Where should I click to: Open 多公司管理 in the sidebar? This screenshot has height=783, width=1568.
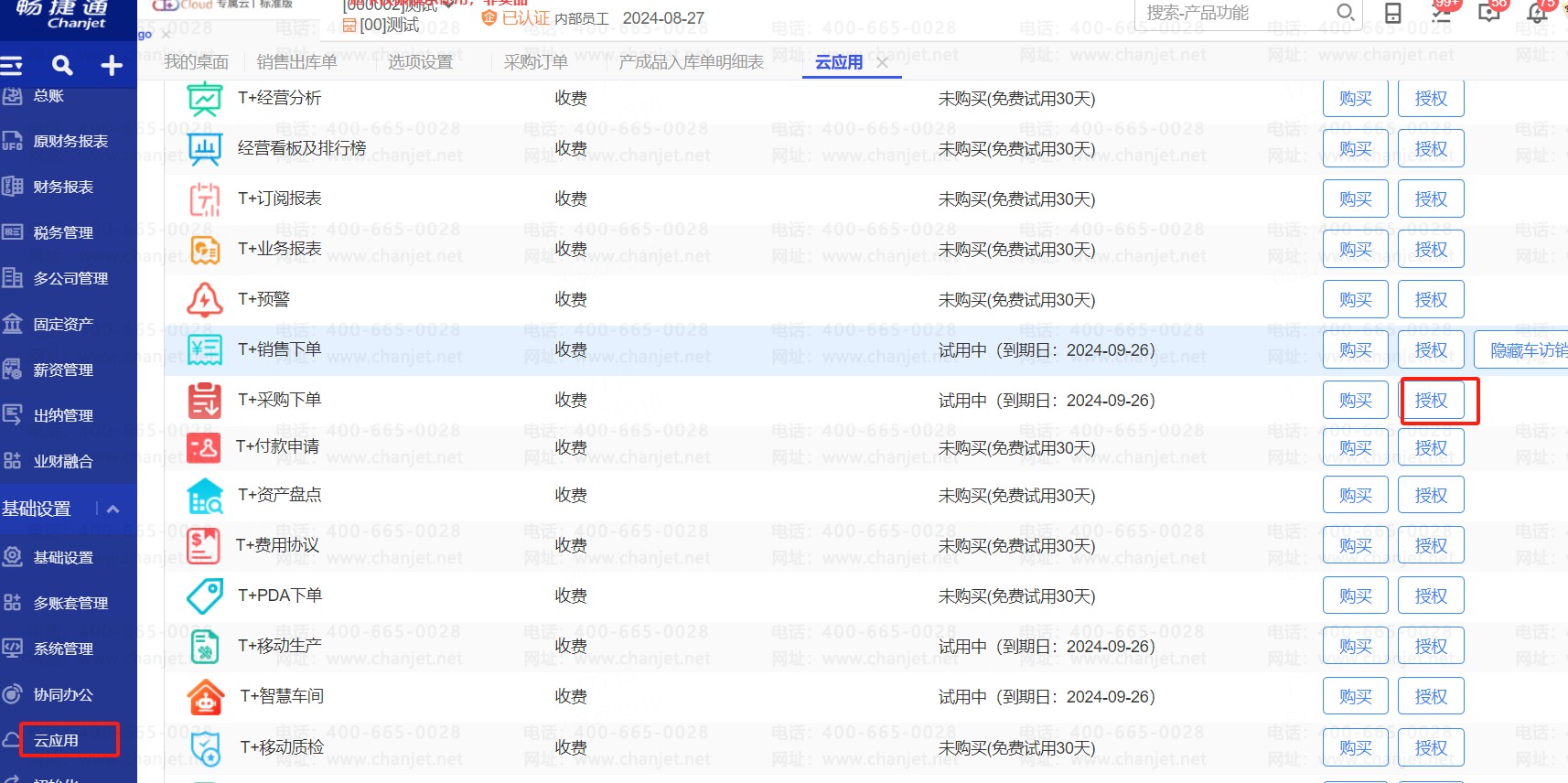69,279
